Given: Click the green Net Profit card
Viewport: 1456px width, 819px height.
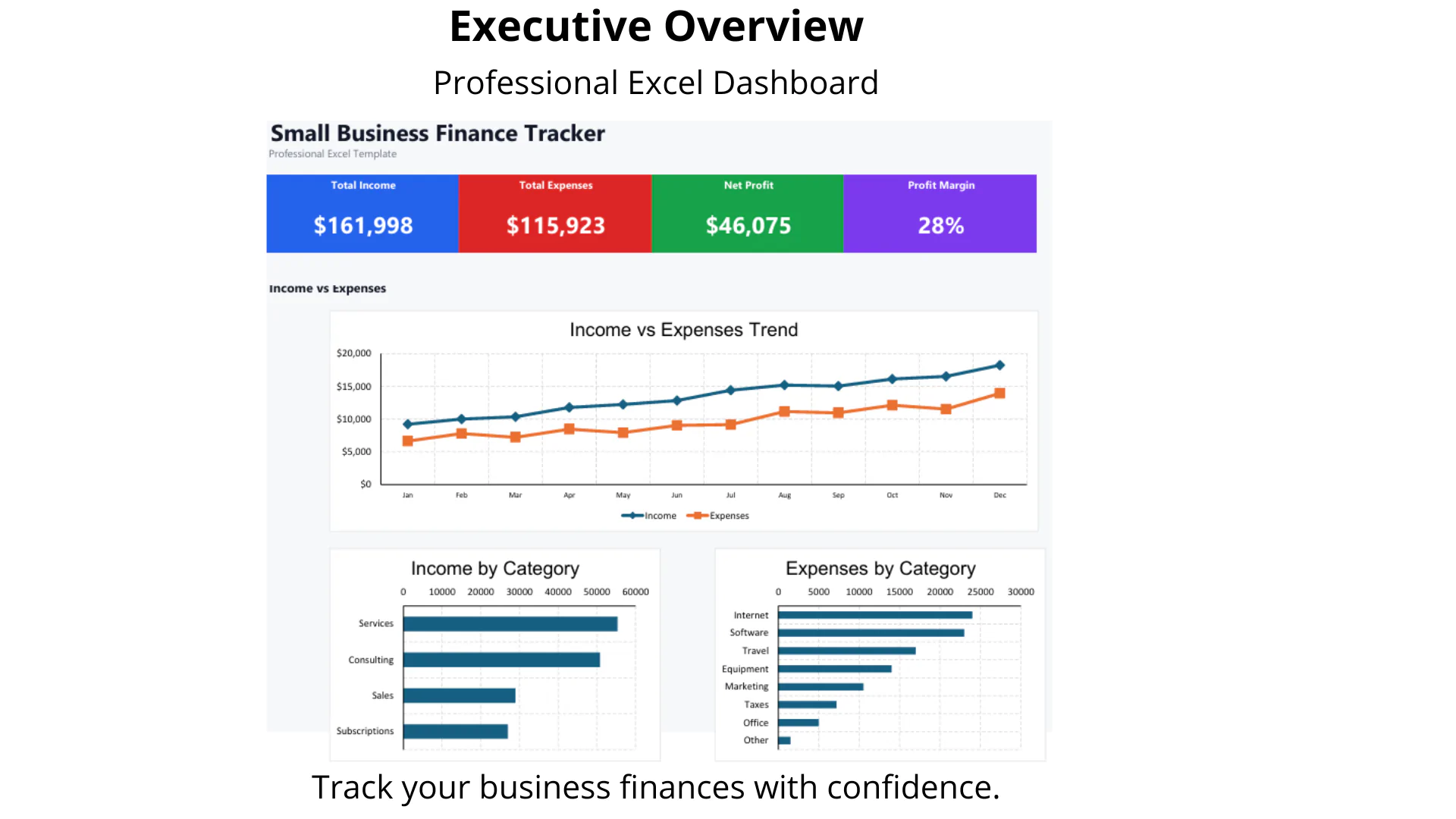Looking at the screenshot, I should [x=748, y=213].
